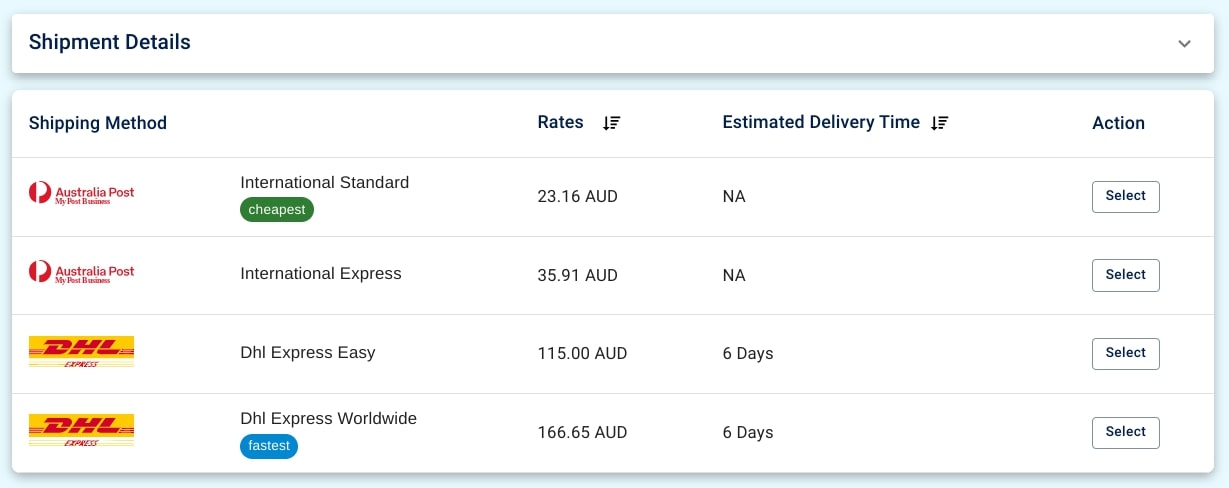Screen dimensions: 1229x488
Task: Select Dhl Express Worldwide shipping
Action: (1125, 432)
